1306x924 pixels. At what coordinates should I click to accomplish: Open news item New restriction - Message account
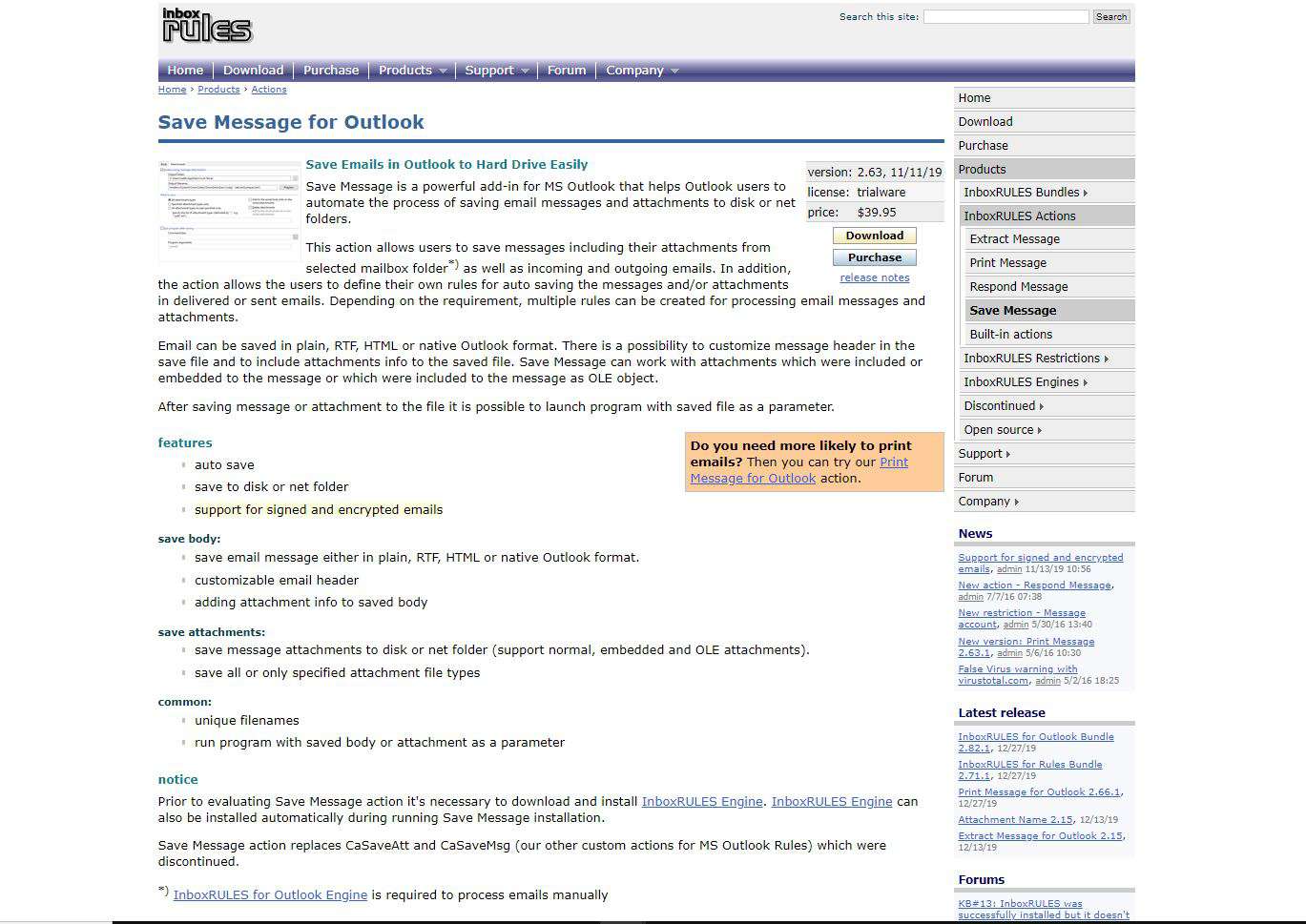(1022, 618)
